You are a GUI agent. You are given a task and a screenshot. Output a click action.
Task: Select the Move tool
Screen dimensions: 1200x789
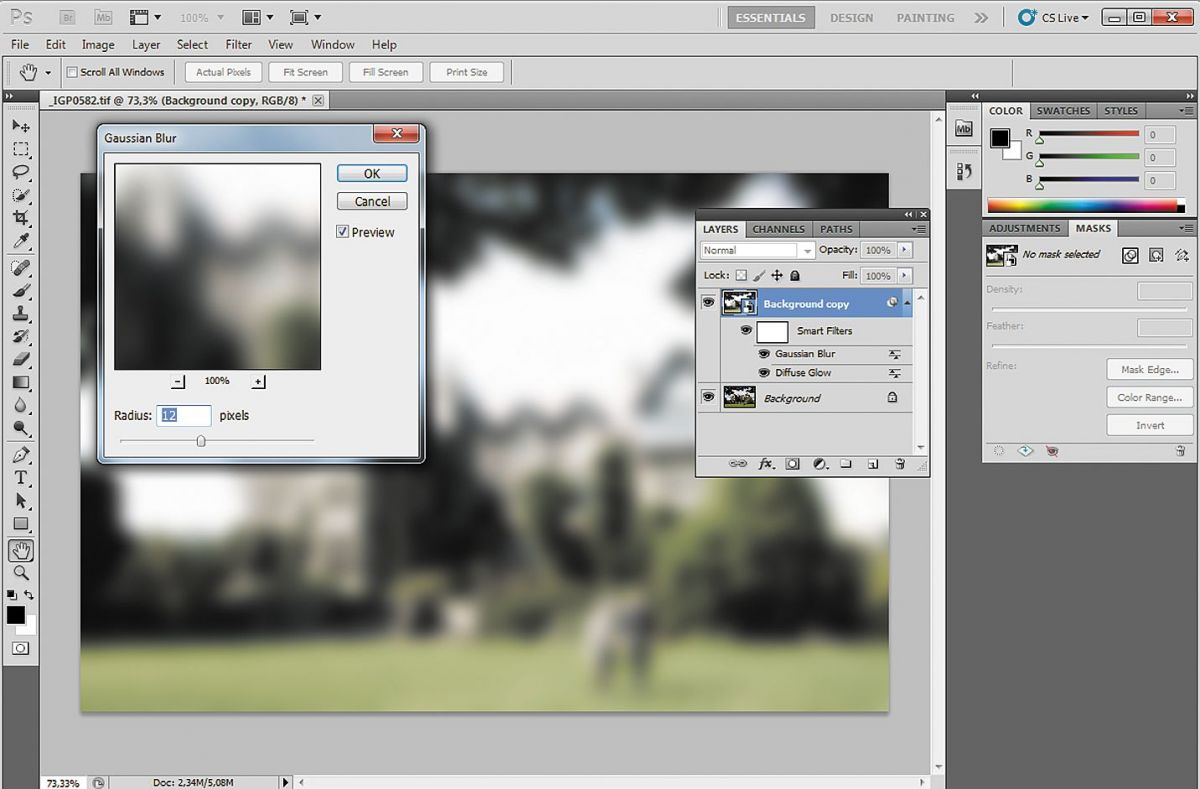coord(20,126)
